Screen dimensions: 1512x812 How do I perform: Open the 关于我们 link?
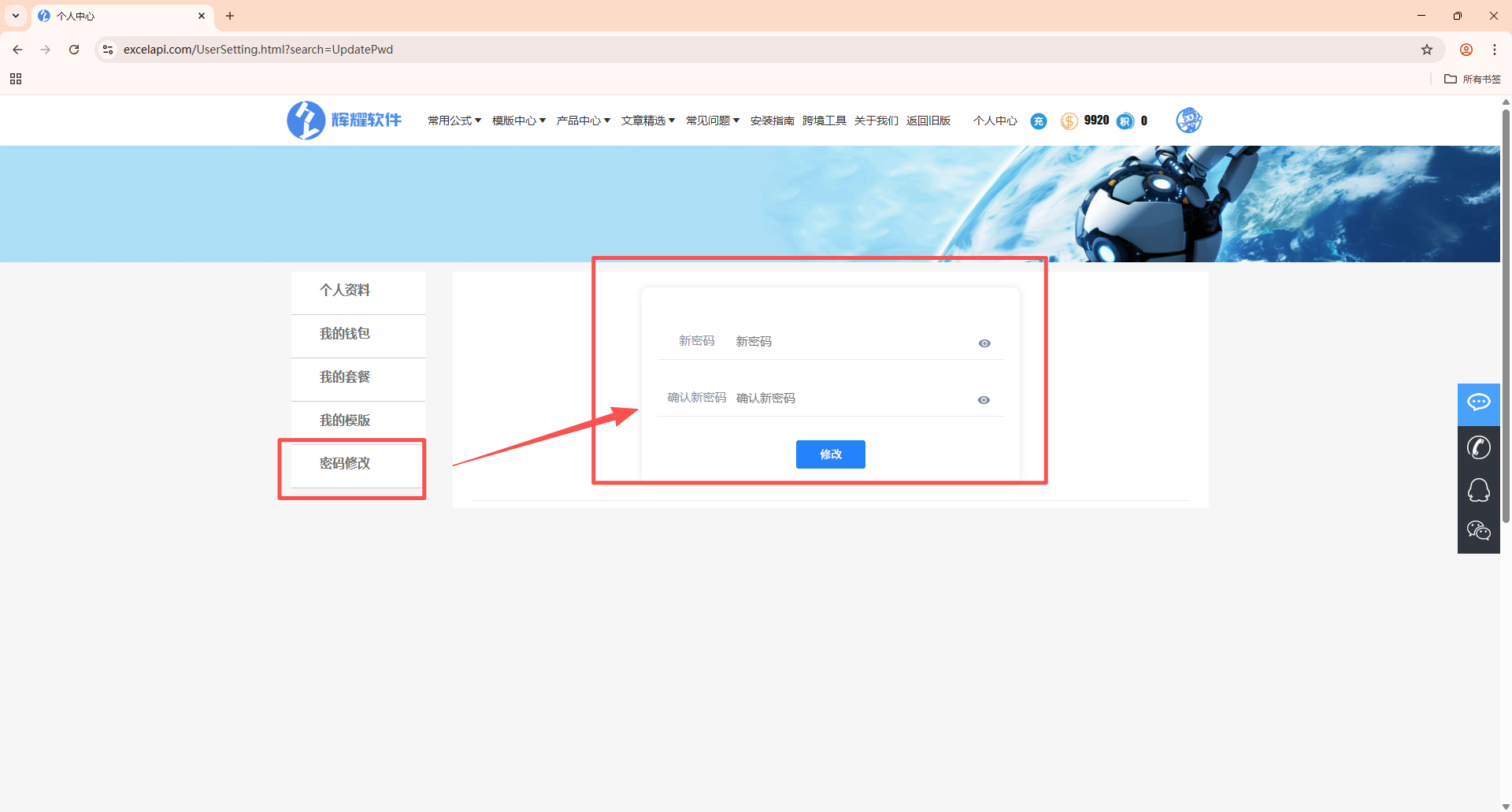click(x=876, y=121)
